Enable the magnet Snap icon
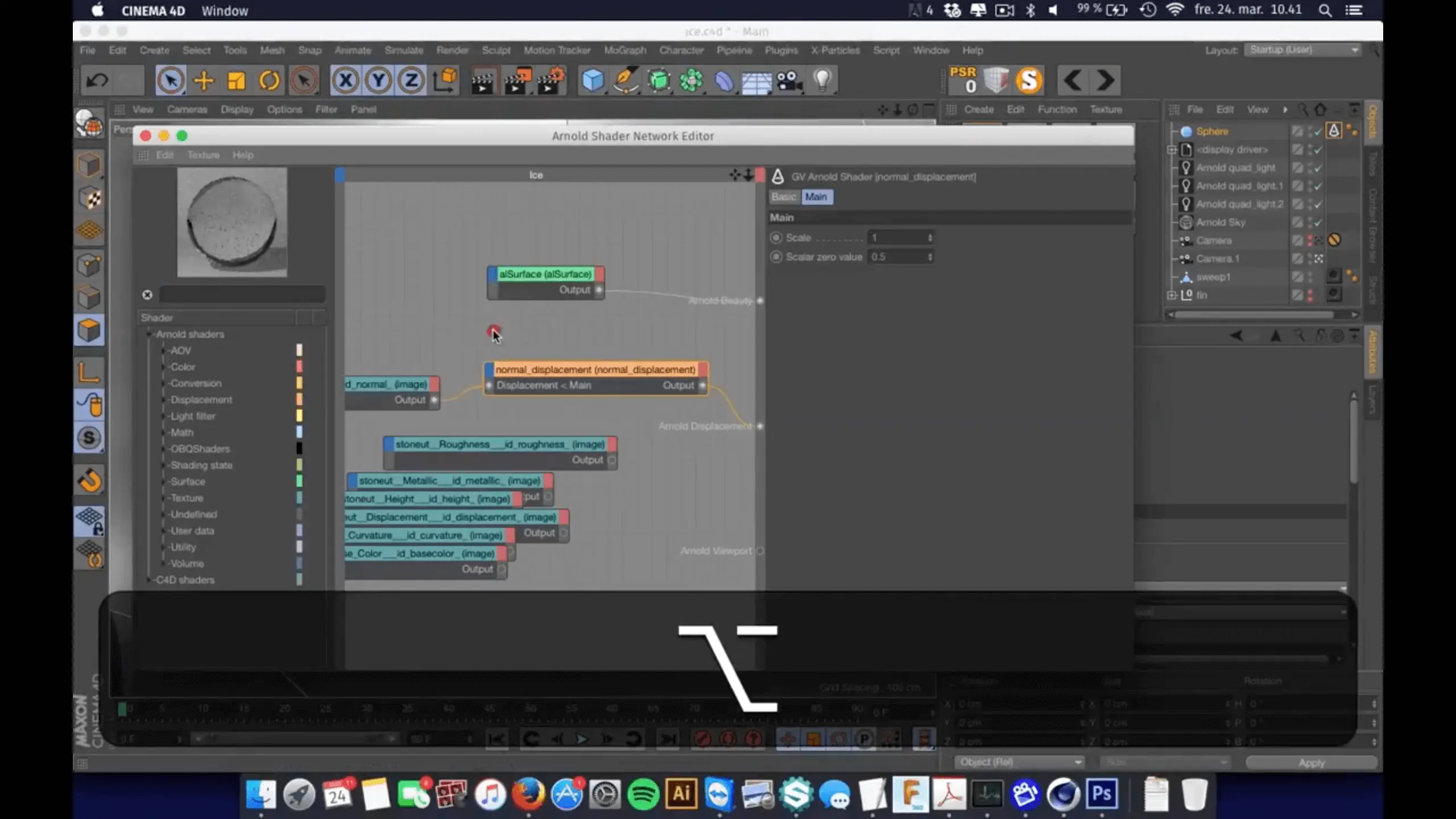Screen dimensions: 1456x819 click(x=89, y=481)
